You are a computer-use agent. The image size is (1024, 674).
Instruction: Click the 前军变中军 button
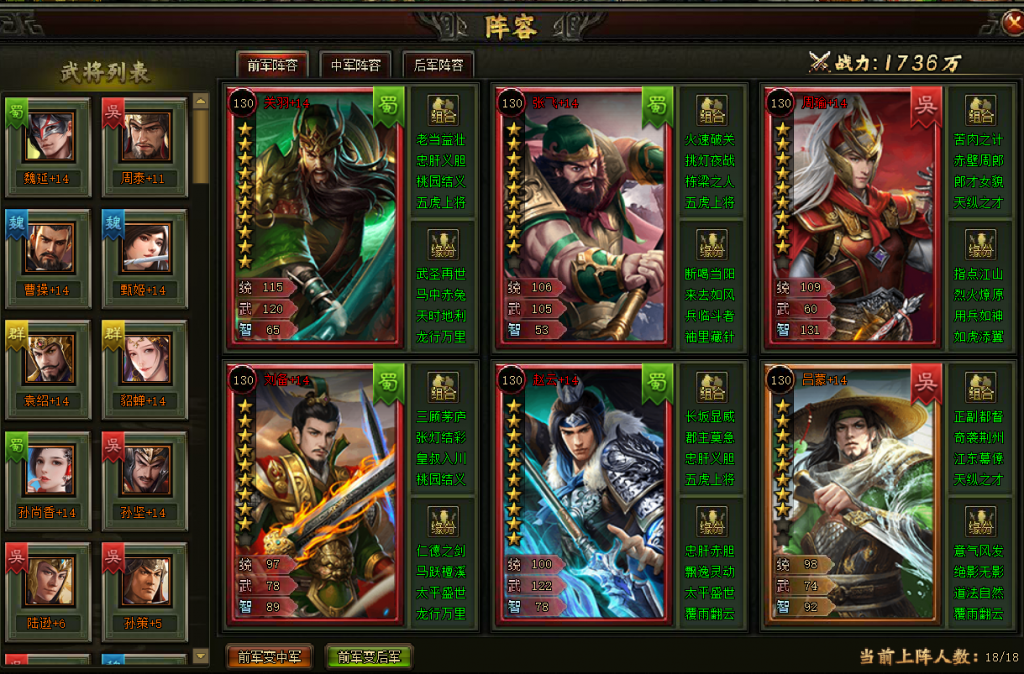(x=269, y=656)
